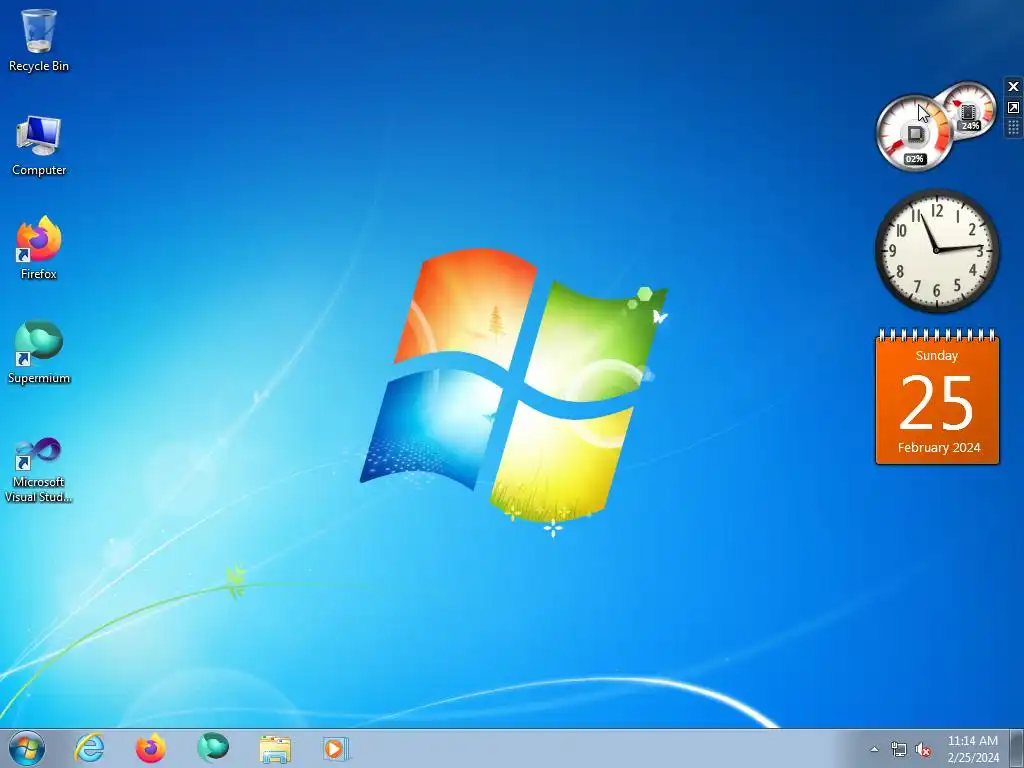Toggle larger size of CPU Meter gadget
Screen dimensions: 1024x768
[x=1014, y=108]
